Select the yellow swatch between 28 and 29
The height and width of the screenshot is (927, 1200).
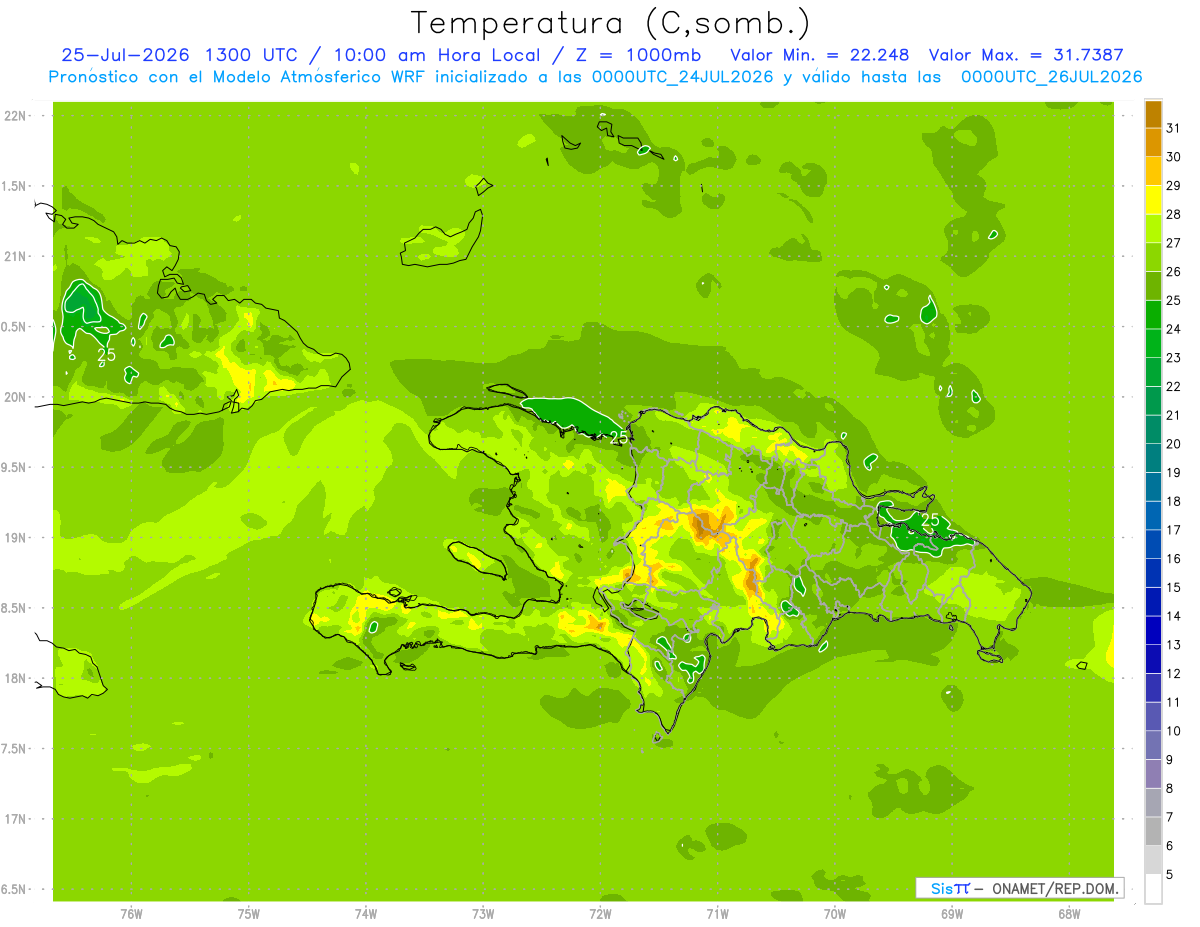click(x=1153, y=200)
